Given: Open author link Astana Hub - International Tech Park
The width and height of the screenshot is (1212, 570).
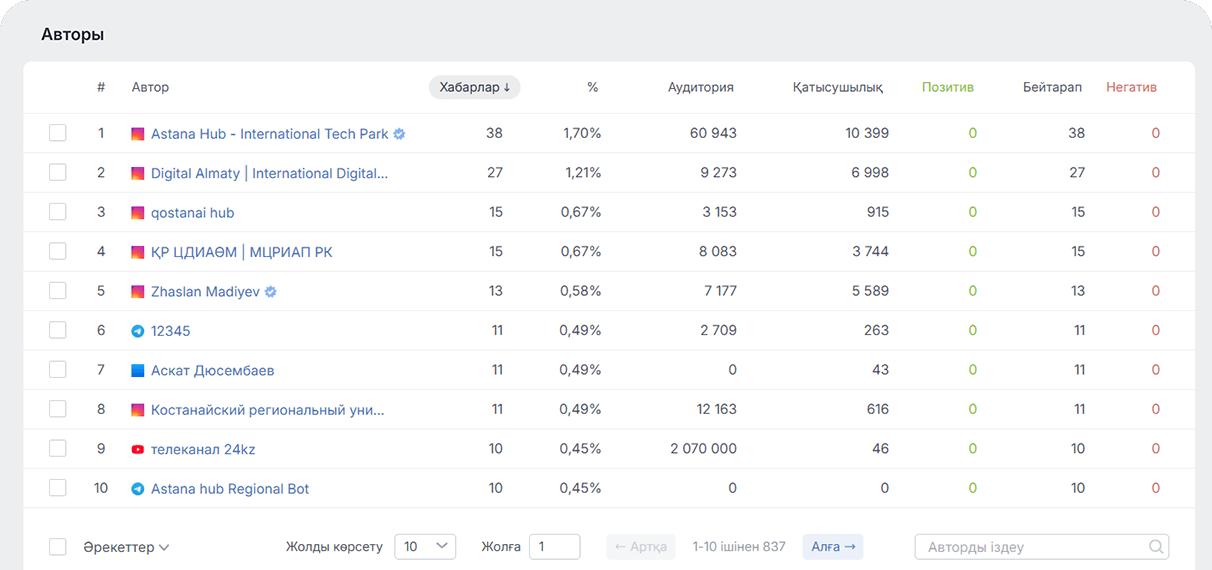Looking at the screenshot, I should coord(270,134).
